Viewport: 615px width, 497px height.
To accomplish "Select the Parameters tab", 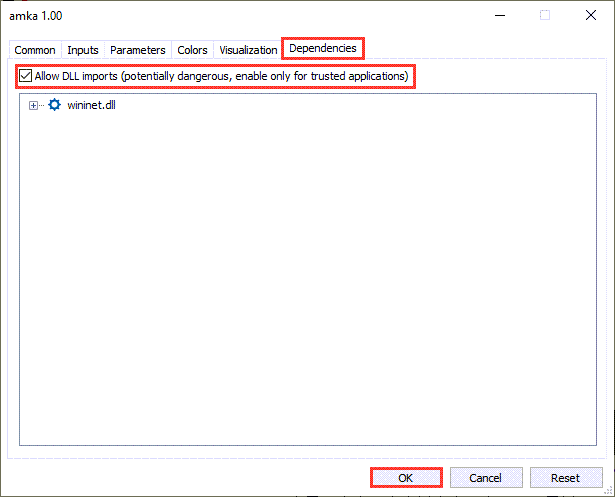I will pyautogui.click(x=138, y=50).
